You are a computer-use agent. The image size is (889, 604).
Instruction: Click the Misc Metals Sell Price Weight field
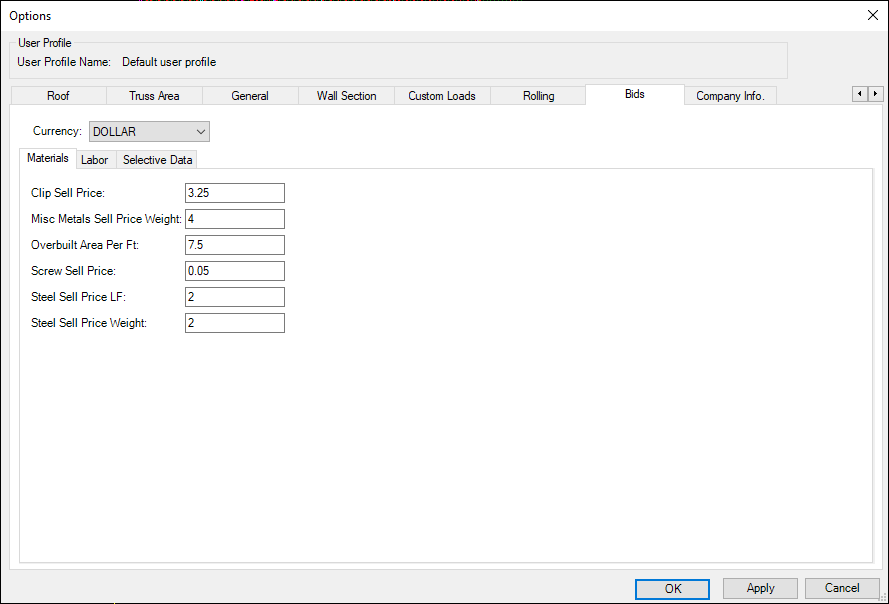pyautogui.click(x=235, y=219)
